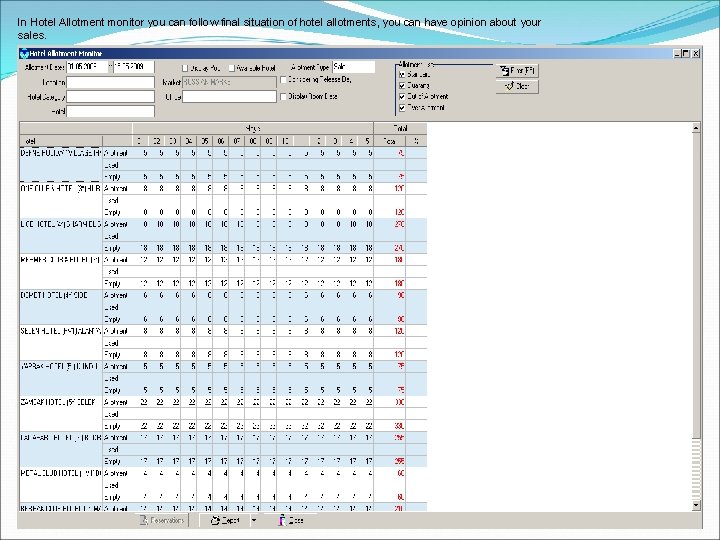720x540 pixels.
Task: Click the Allotment Date end field
Action: (x=134, y=67)
